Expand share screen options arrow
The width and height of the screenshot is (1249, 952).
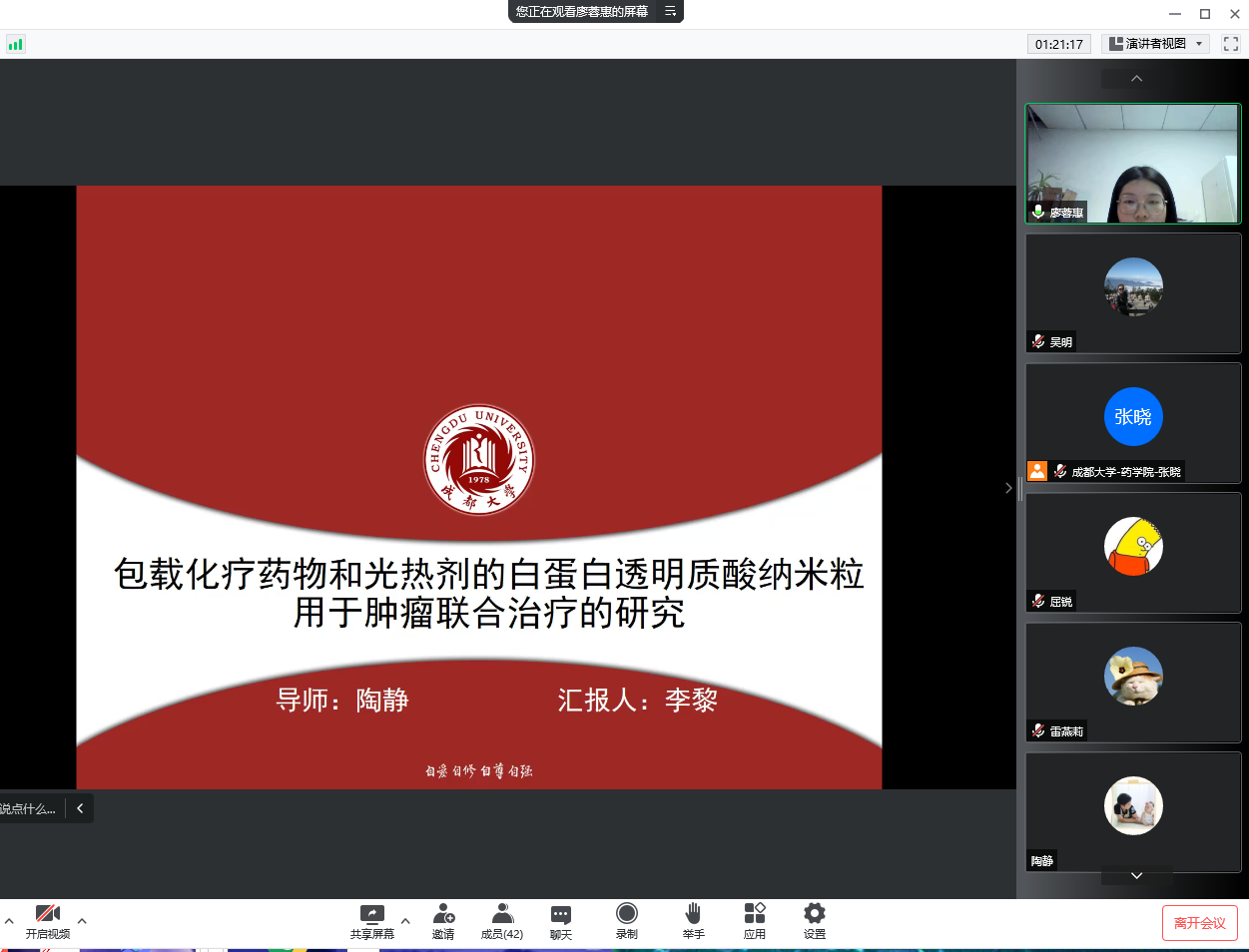pos(405,920)
